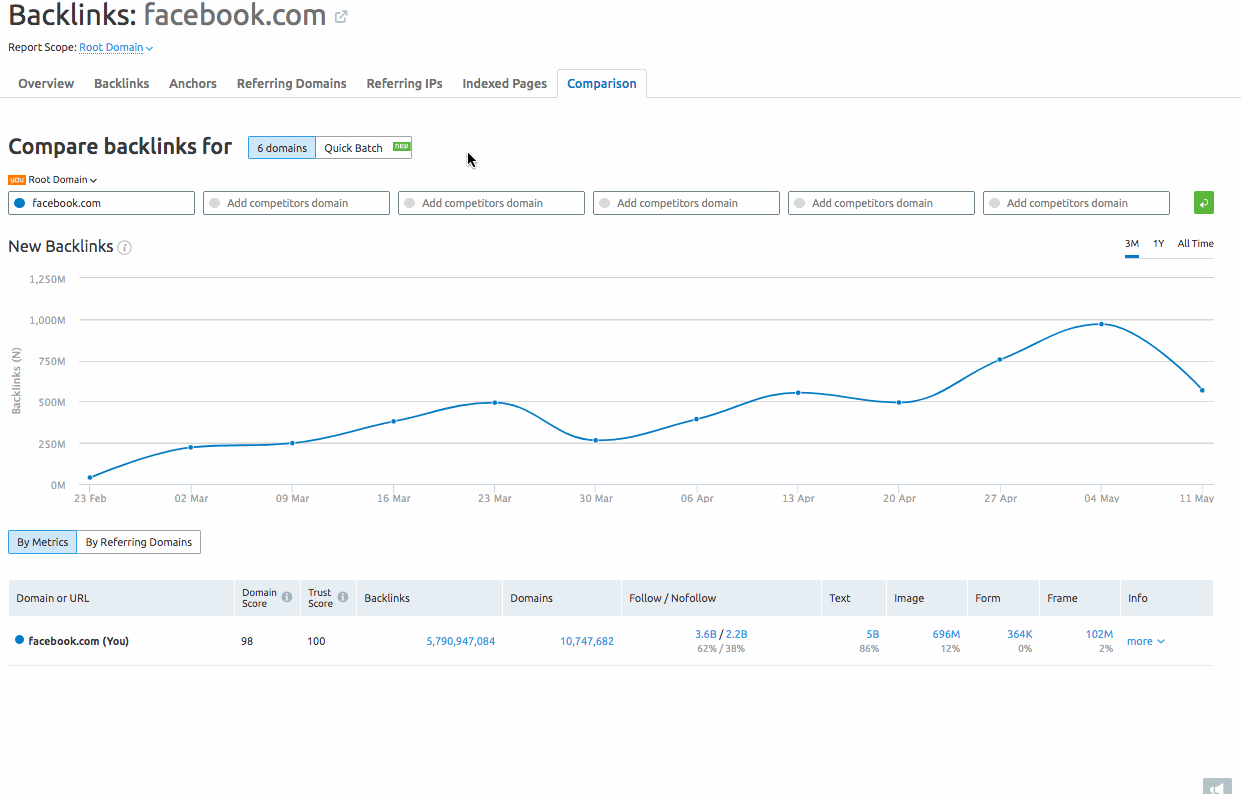
Task: Click the referring domains count 10,747,682
Action: pyautogui.click(x=587, y=640)
